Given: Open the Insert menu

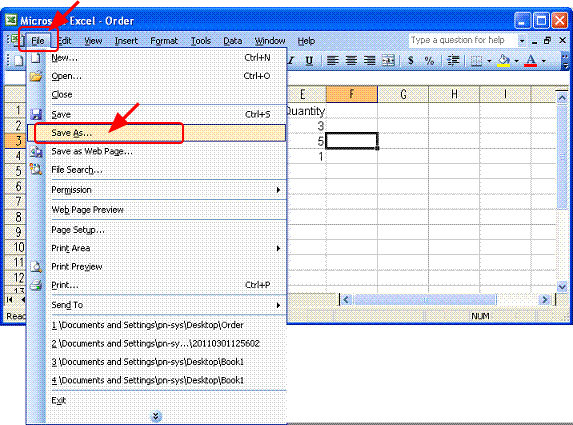Looking at the screenshot, I should pyautogui.click(x=126, y=41).
